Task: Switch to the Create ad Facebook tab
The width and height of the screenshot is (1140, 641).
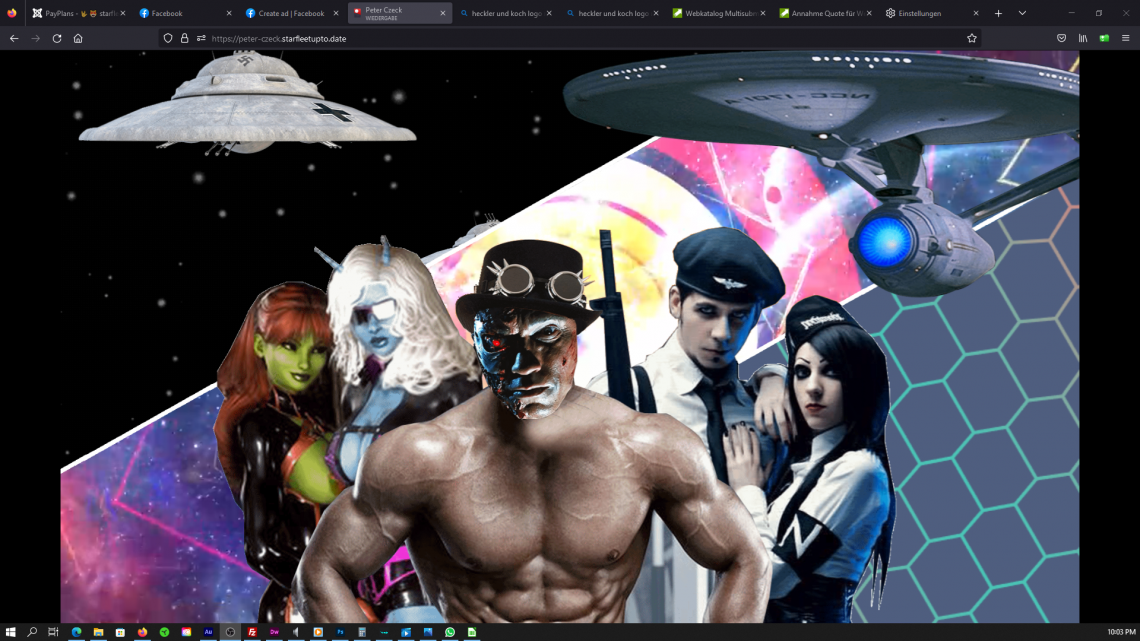Action: click(x=290, y=13)
